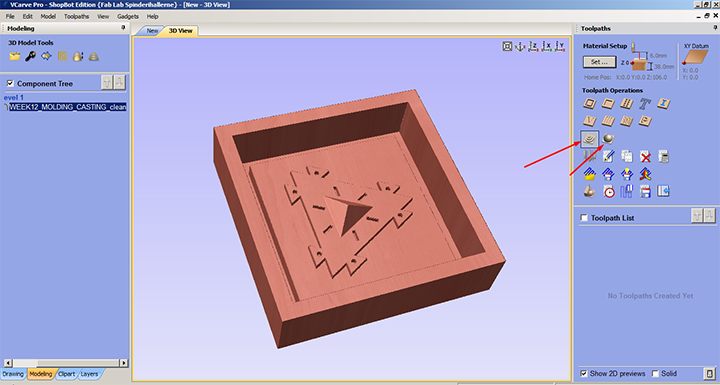The image size is (720, 385).
Task: Open the Help menu
Action: pos(152,17)
